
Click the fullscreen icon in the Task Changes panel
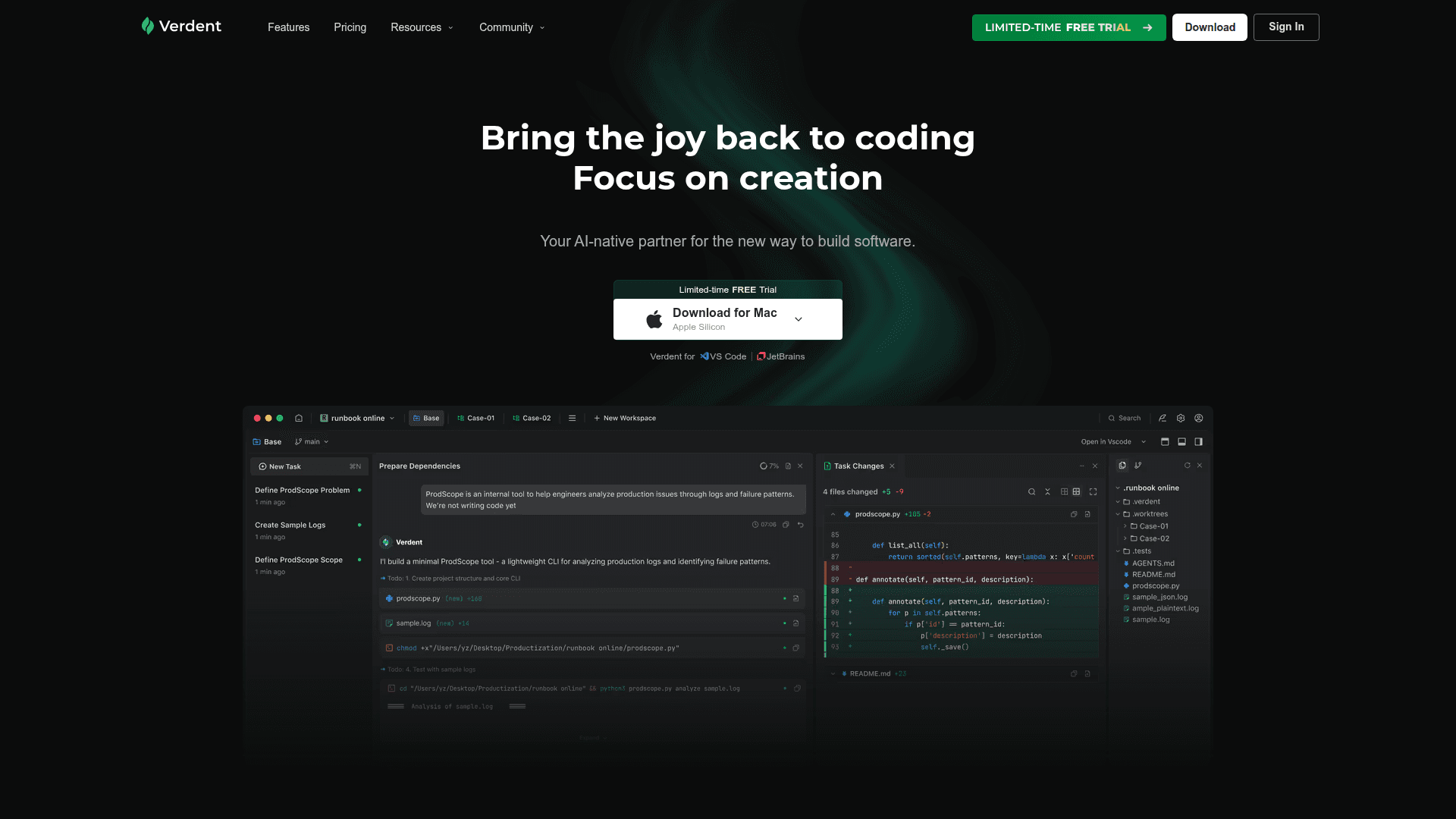[x=1093, y=492]
